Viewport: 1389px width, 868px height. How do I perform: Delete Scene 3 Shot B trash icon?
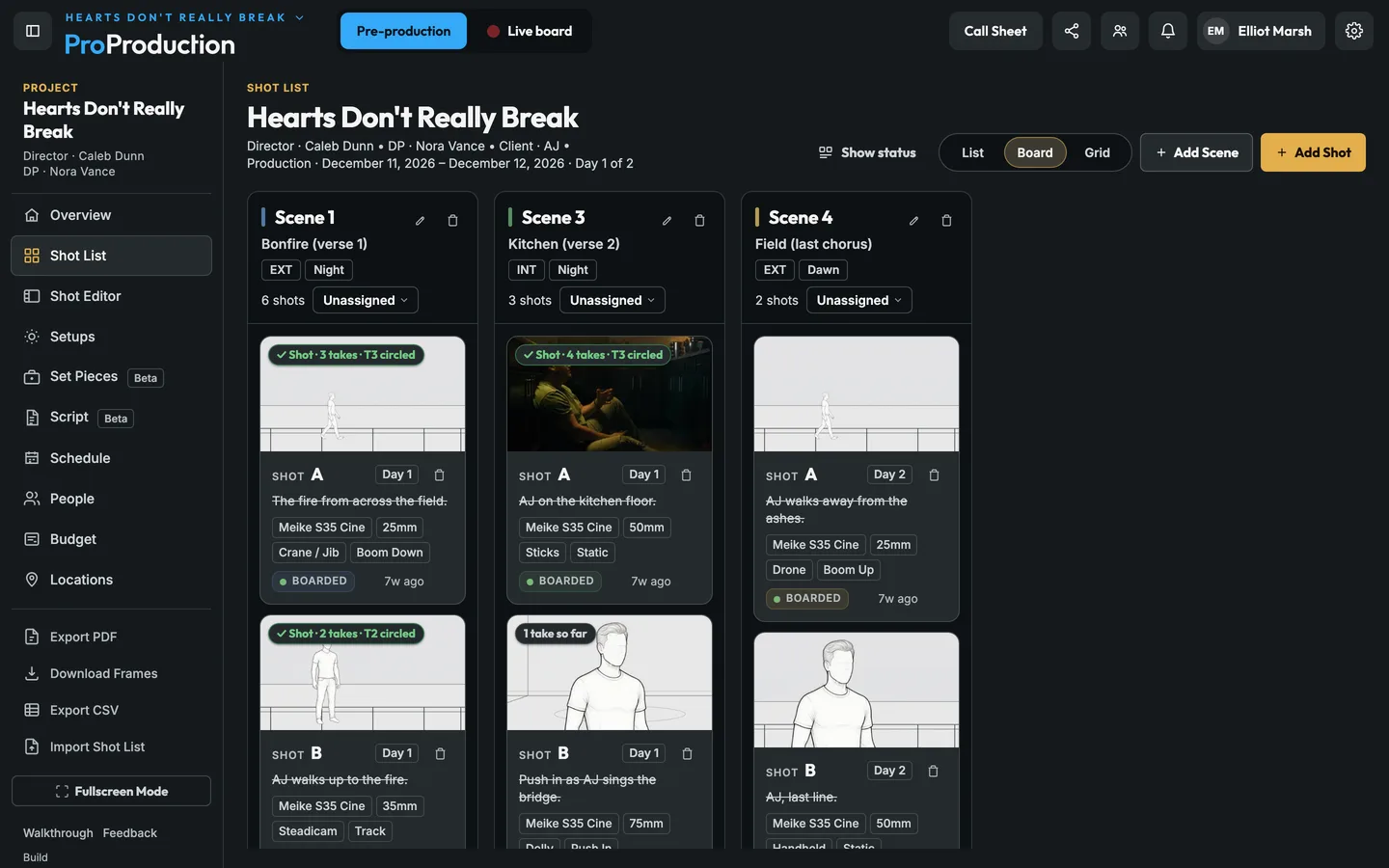click(x=688, y=753)
